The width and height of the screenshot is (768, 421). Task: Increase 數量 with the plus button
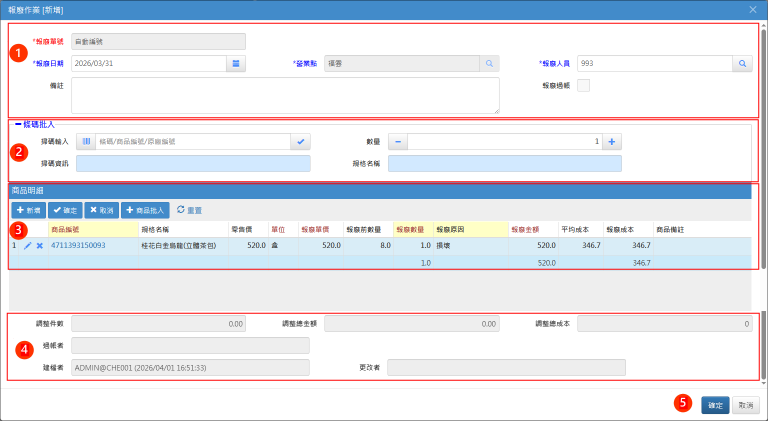click(612, 142)
